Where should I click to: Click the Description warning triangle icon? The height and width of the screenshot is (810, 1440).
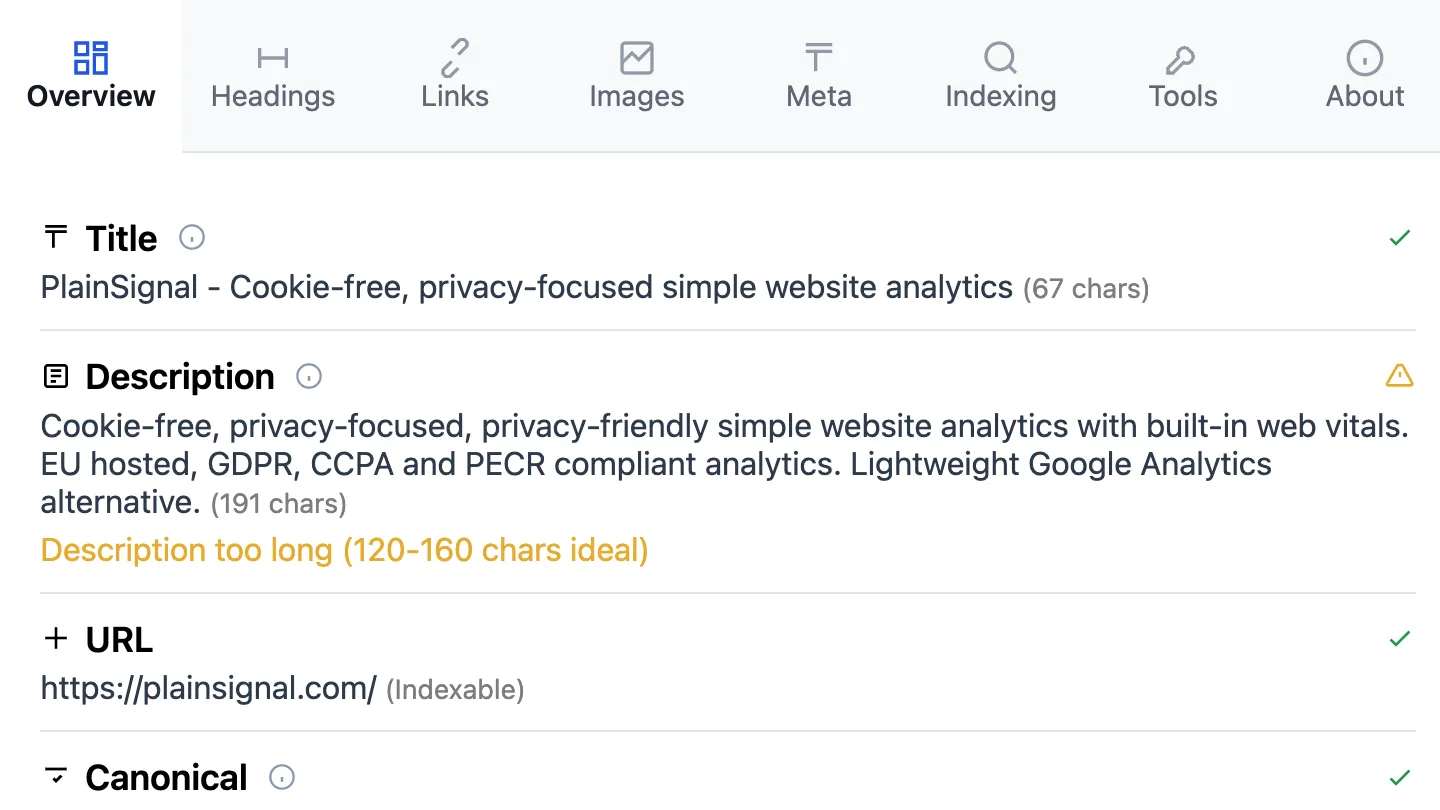[x=1399, y=376]
